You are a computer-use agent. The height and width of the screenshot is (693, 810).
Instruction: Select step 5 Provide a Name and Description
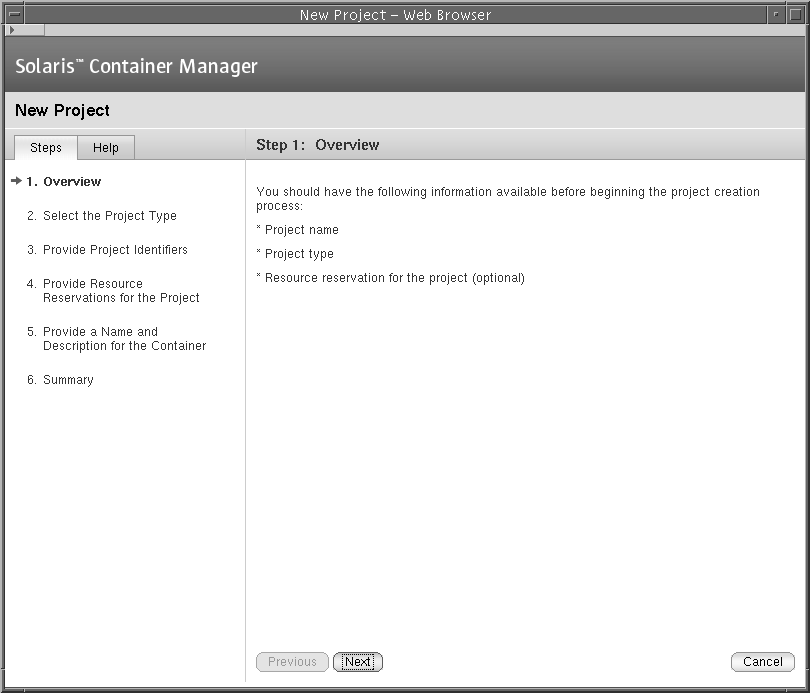point(116,339)
